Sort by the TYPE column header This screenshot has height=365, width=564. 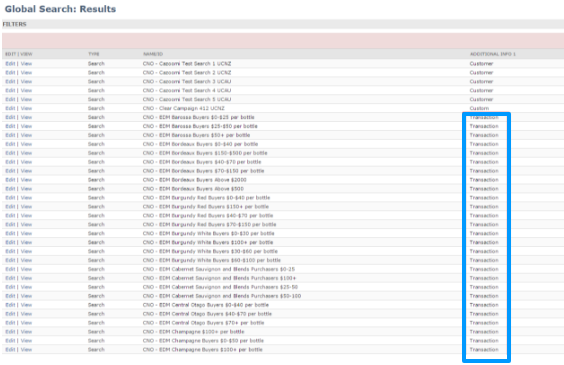(94, 54)
